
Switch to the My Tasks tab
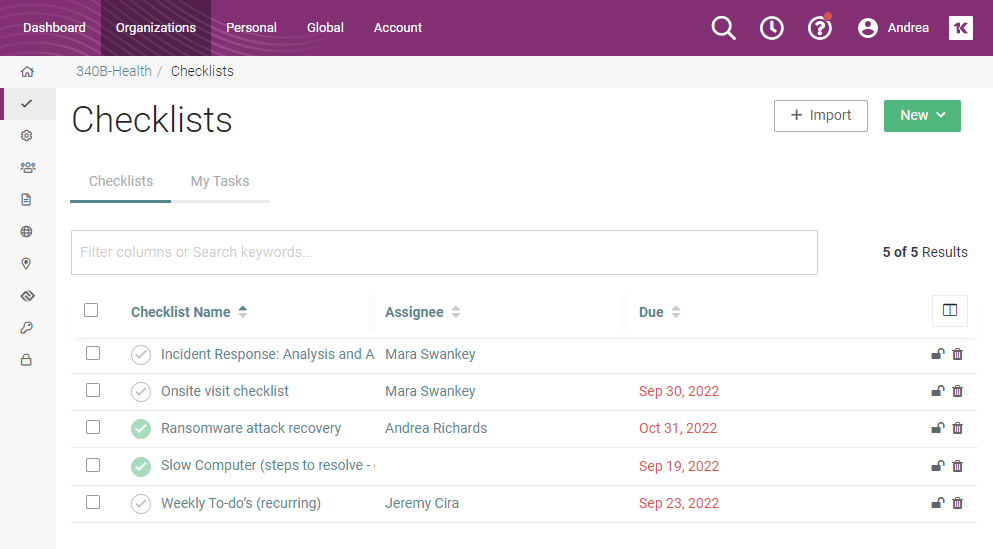click(x=220, y=181)
